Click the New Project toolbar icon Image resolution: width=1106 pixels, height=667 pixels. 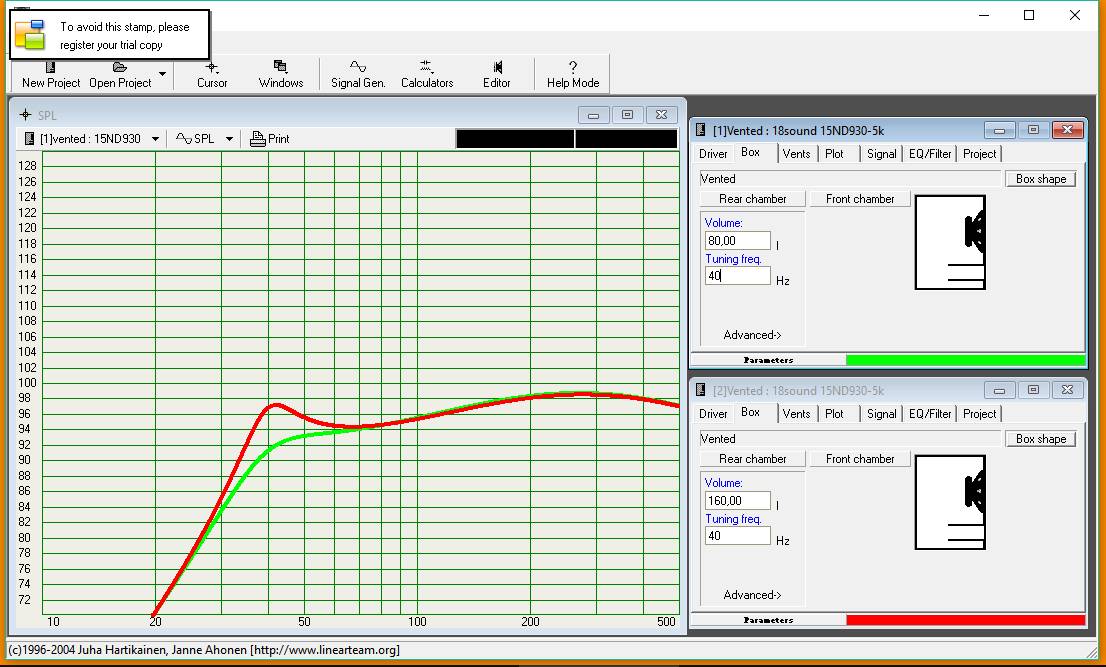click(x=50, y=74)
